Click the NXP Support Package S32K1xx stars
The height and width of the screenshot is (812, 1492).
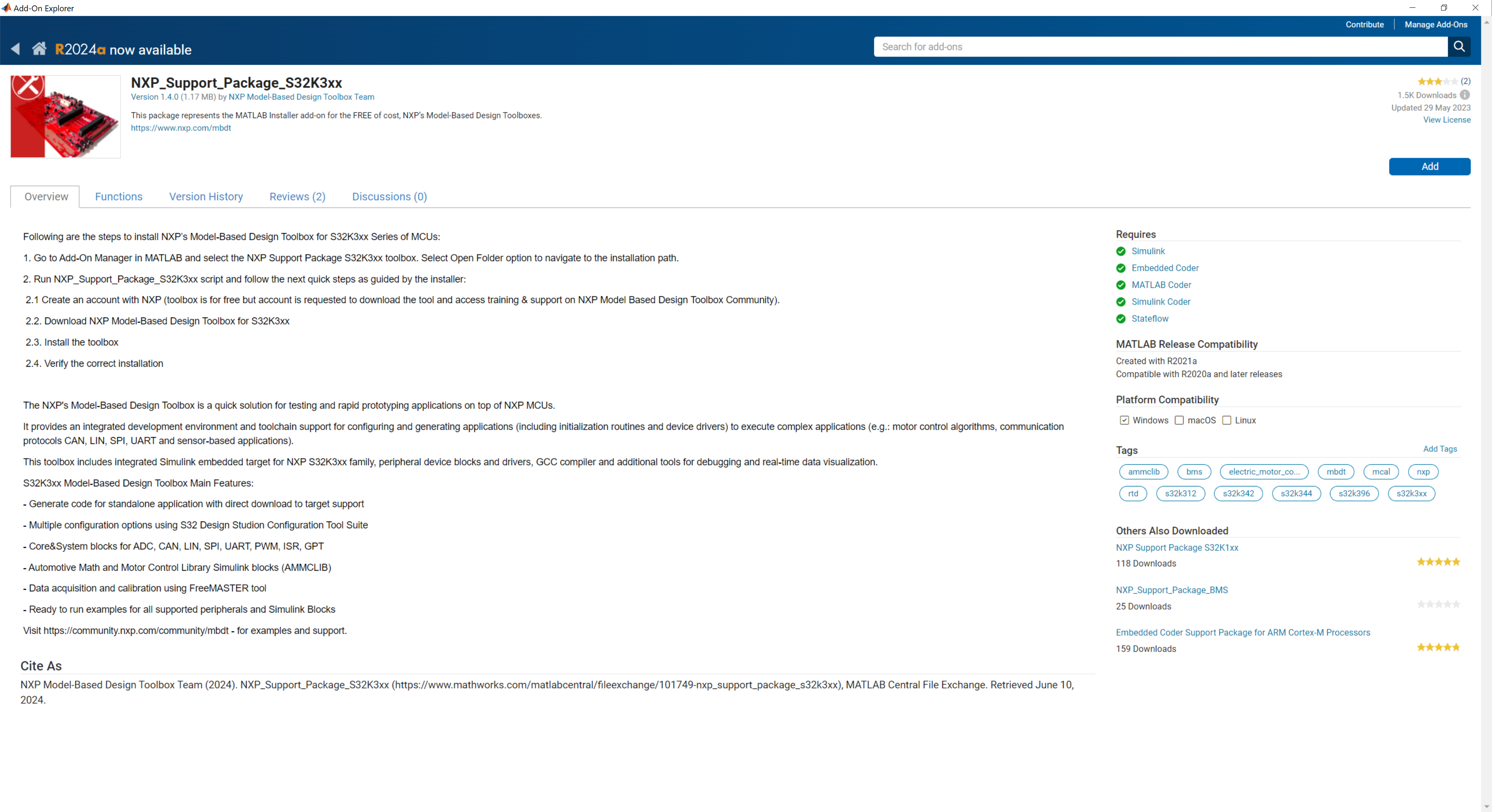pos(1438,562)
